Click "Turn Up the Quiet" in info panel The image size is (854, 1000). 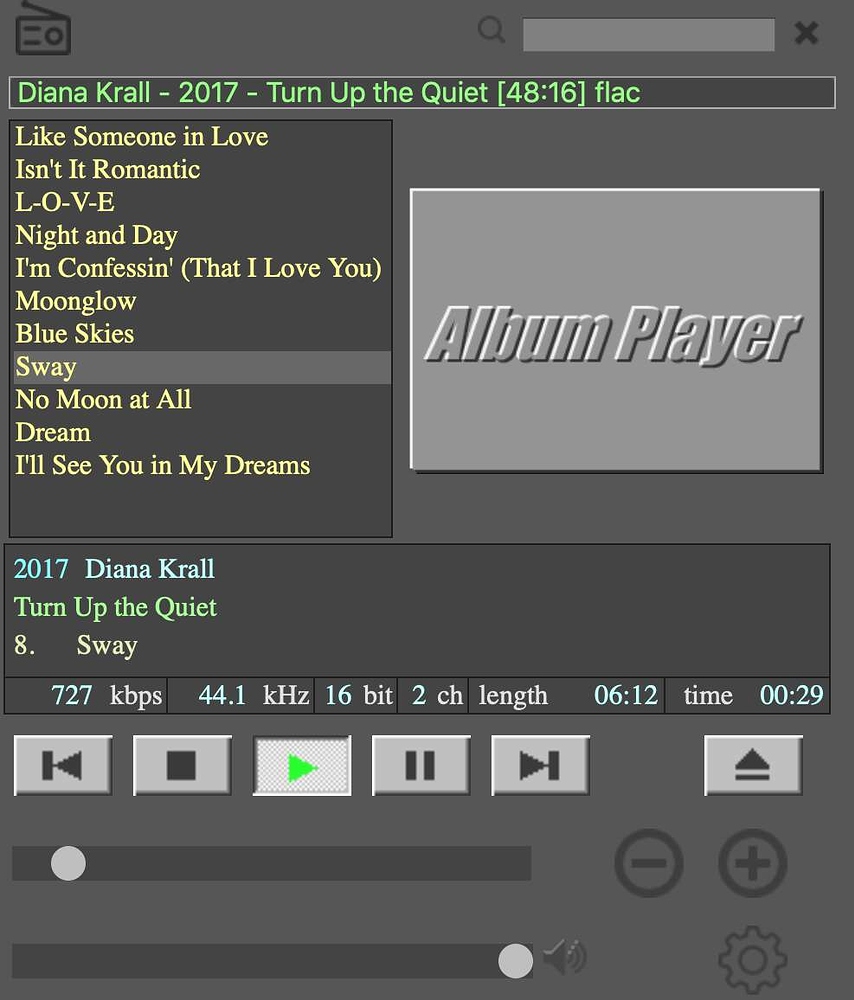point(115,607)
